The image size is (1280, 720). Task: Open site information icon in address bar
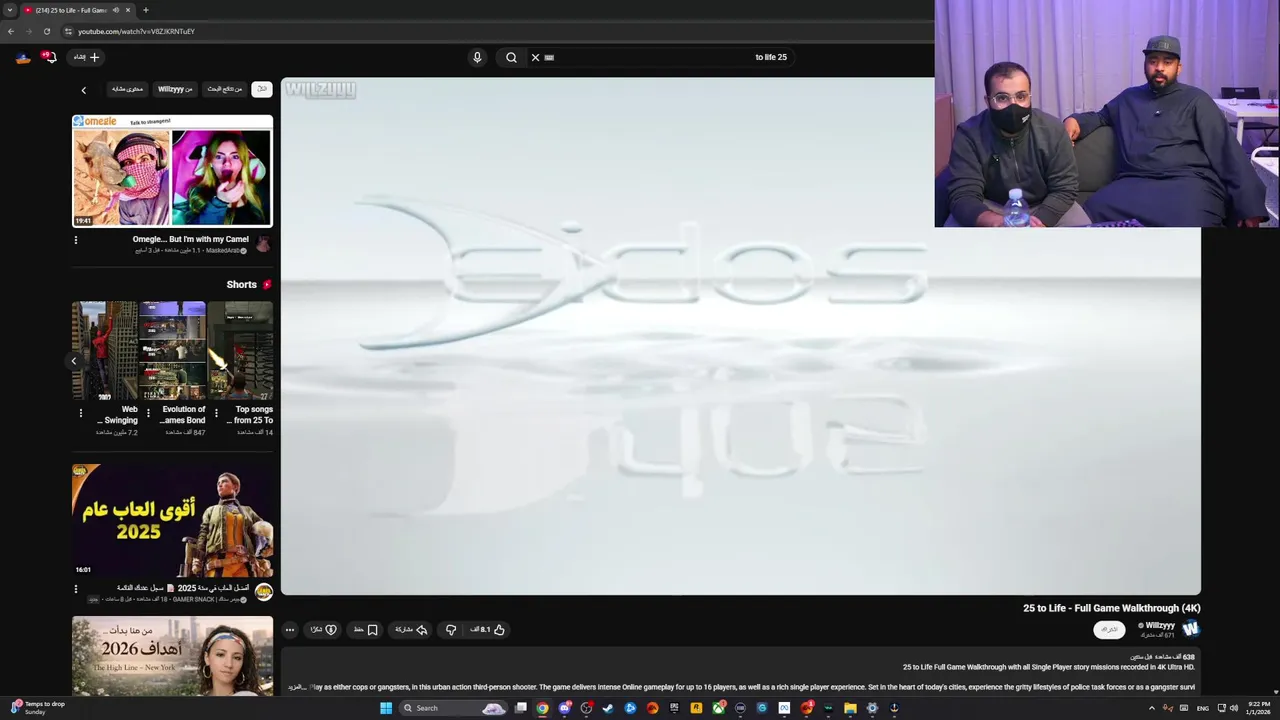coord(68,31)
